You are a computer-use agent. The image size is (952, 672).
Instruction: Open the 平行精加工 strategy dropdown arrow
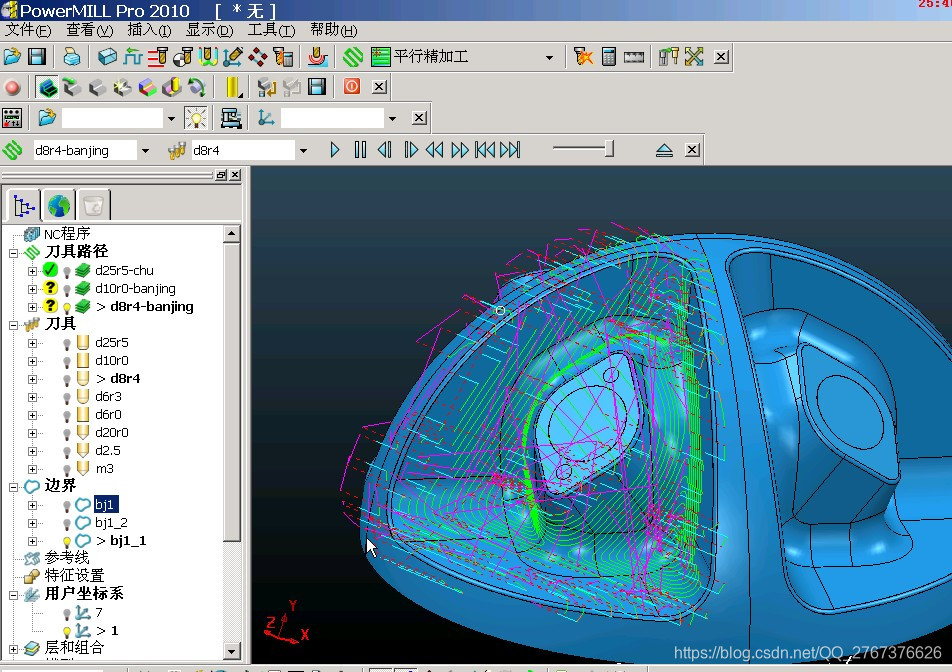coord(549,58)
